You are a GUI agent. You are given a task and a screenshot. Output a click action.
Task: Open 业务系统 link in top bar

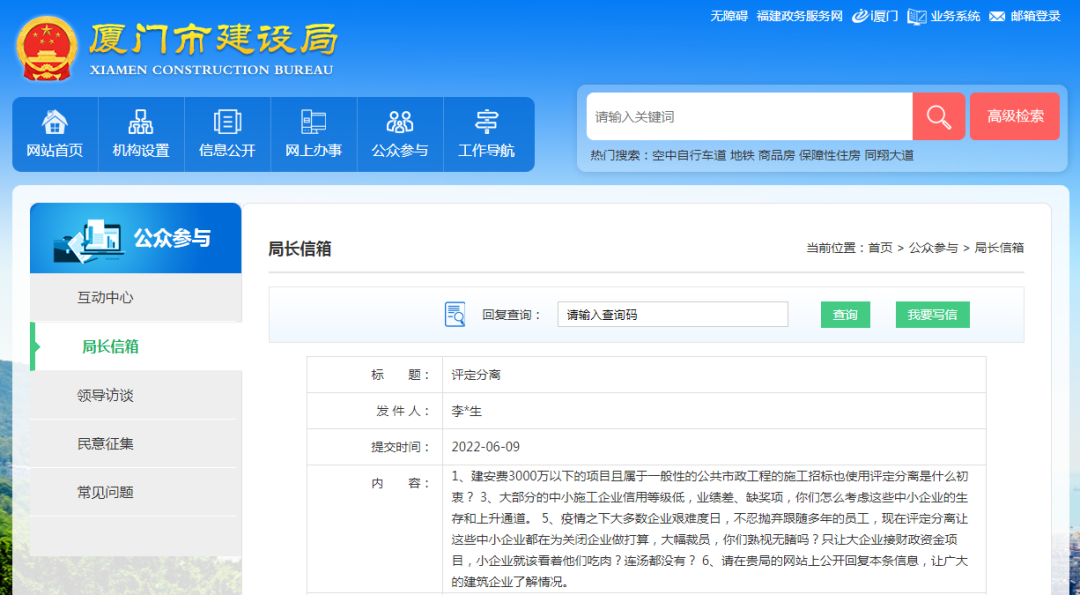point(944,16)
